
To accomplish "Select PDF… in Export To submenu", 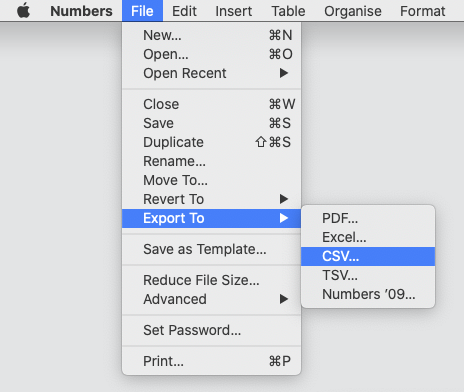I will [368, 218].
